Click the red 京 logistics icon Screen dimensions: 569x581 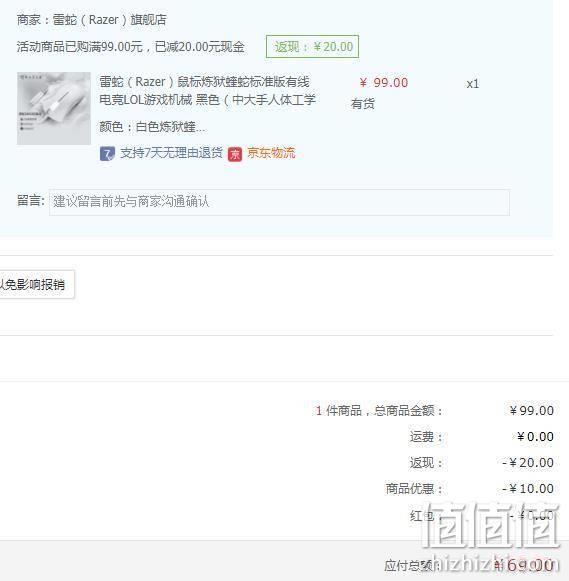click(x=235, y=154)
